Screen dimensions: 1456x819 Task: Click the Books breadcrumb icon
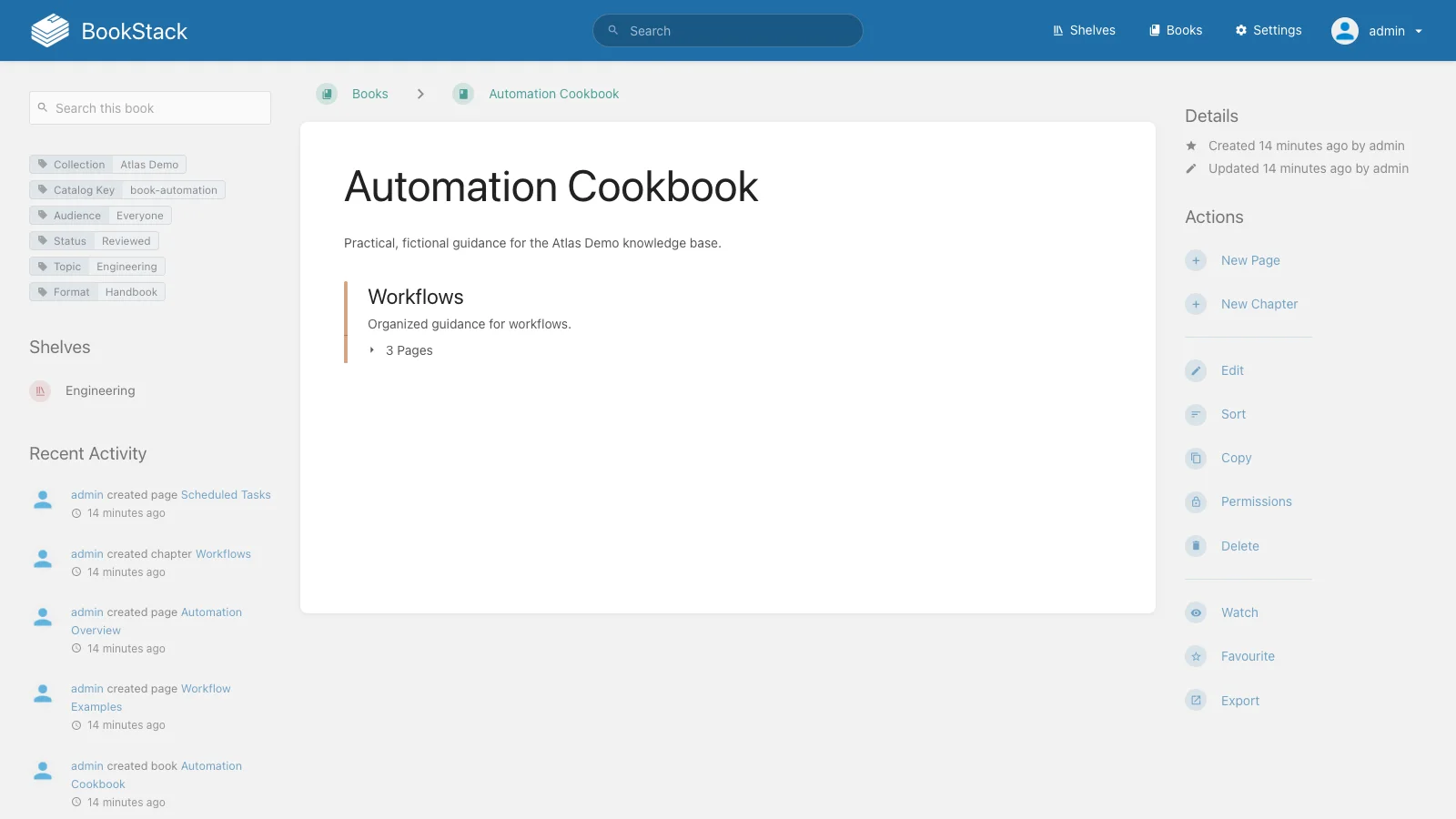coord(327,94)
